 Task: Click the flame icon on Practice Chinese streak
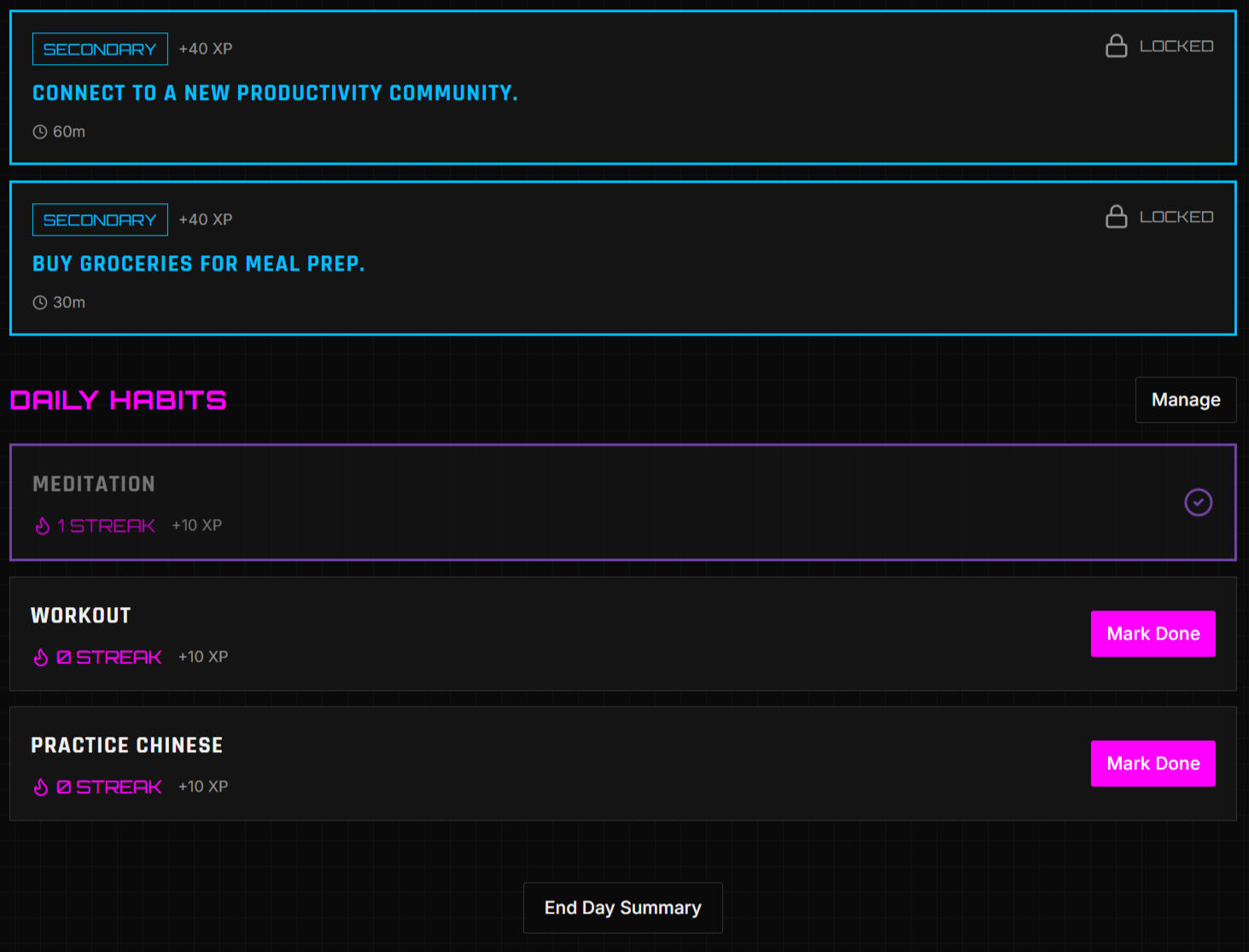pos(41,787)
